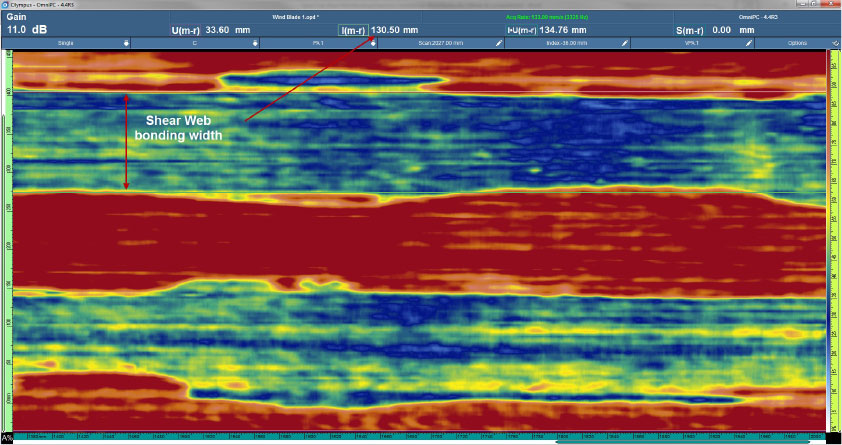Open the Single layout dropdown arrow
Image resolution: width=842 pixels, height=445 pixels.
click(126, 44)
